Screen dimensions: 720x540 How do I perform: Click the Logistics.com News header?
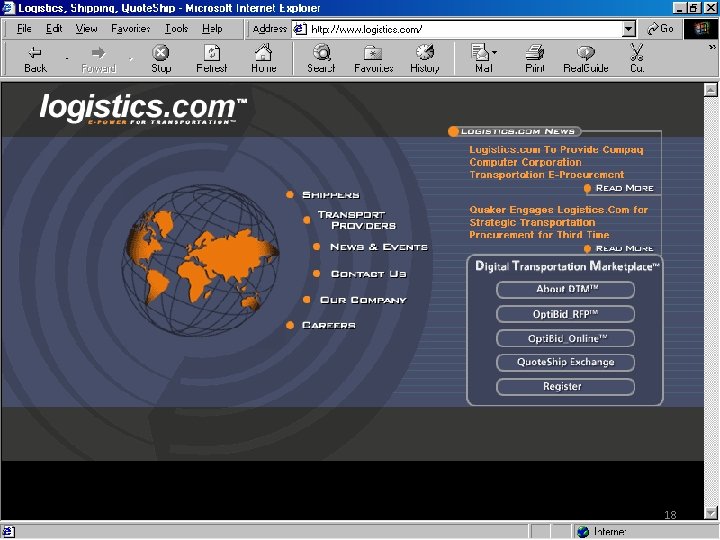click(517, 131)
